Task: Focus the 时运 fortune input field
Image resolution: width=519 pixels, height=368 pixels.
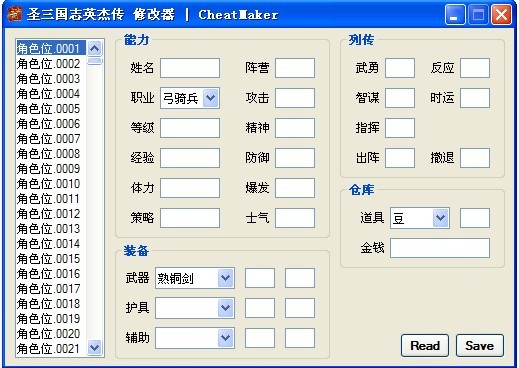Action: pos(475,98)
